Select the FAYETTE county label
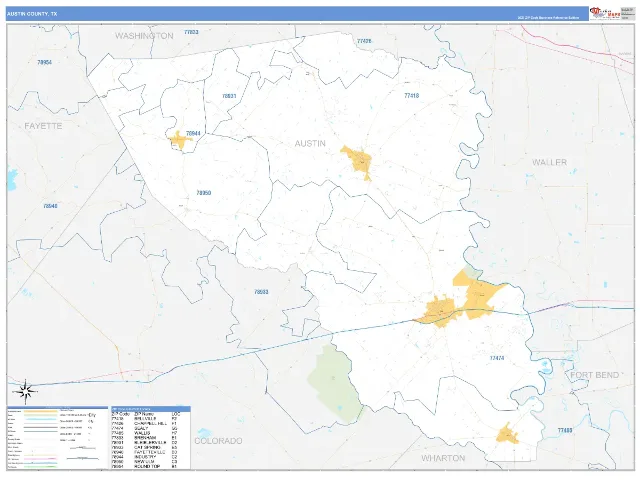The image size is (640, 480). pyautogui.click(x=43, y=126)
